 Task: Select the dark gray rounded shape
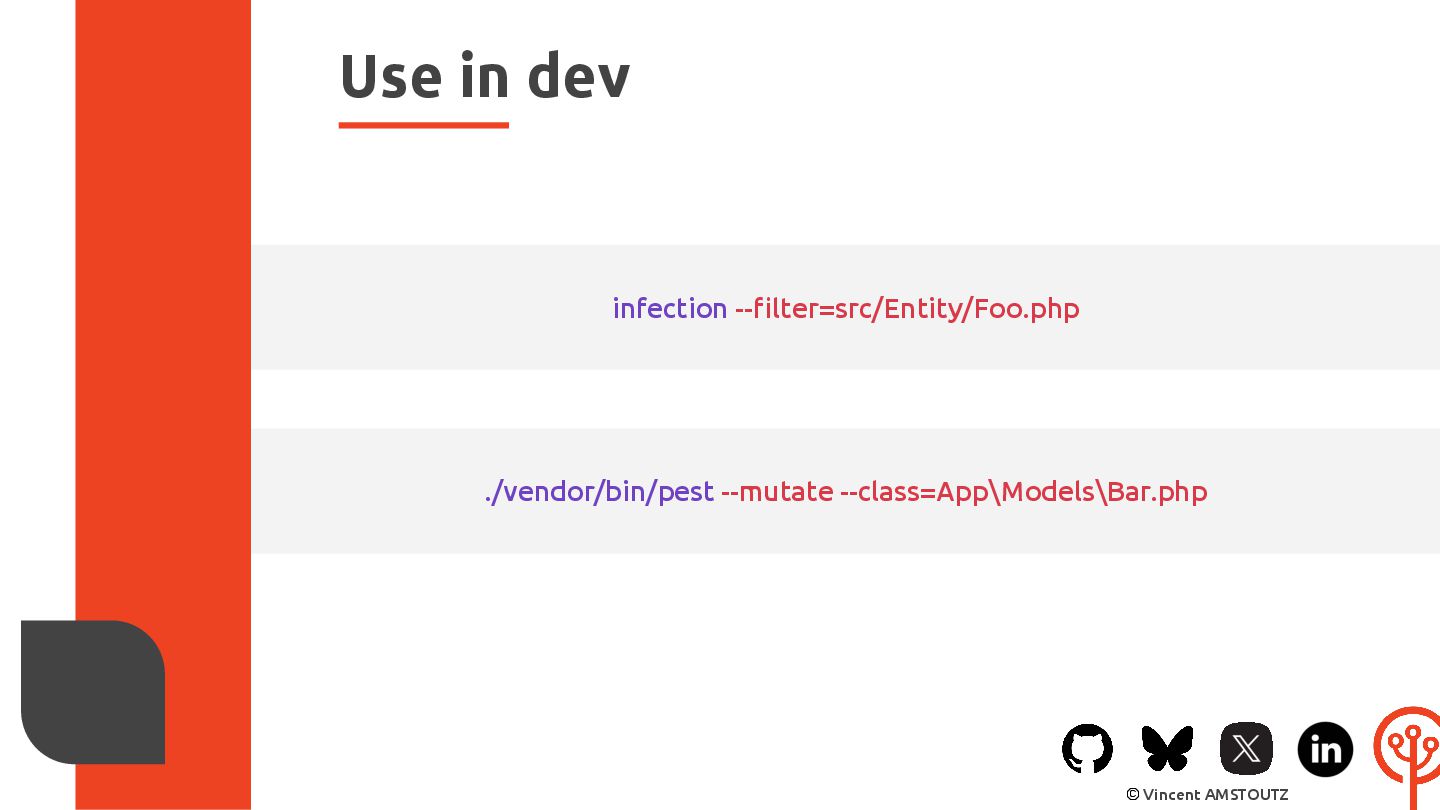(x=93, y=692)
